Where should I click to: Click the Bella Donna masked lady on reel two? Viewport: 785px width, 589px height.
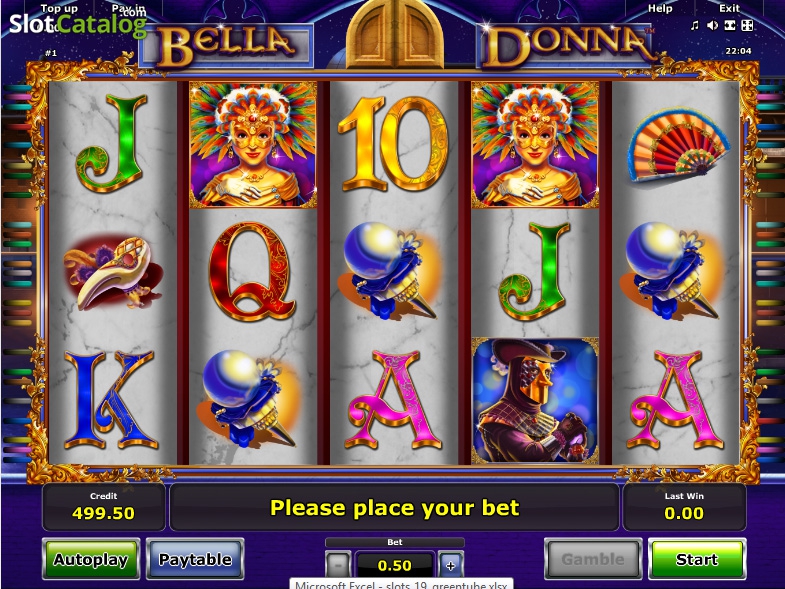click(x=253, y=145)
